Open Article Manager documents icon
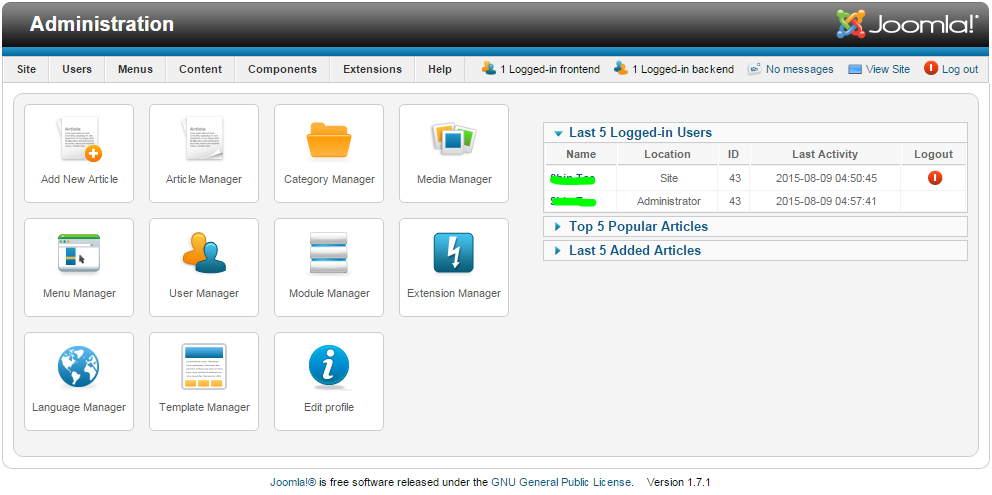The image size is (992, 495). point(204,139)
